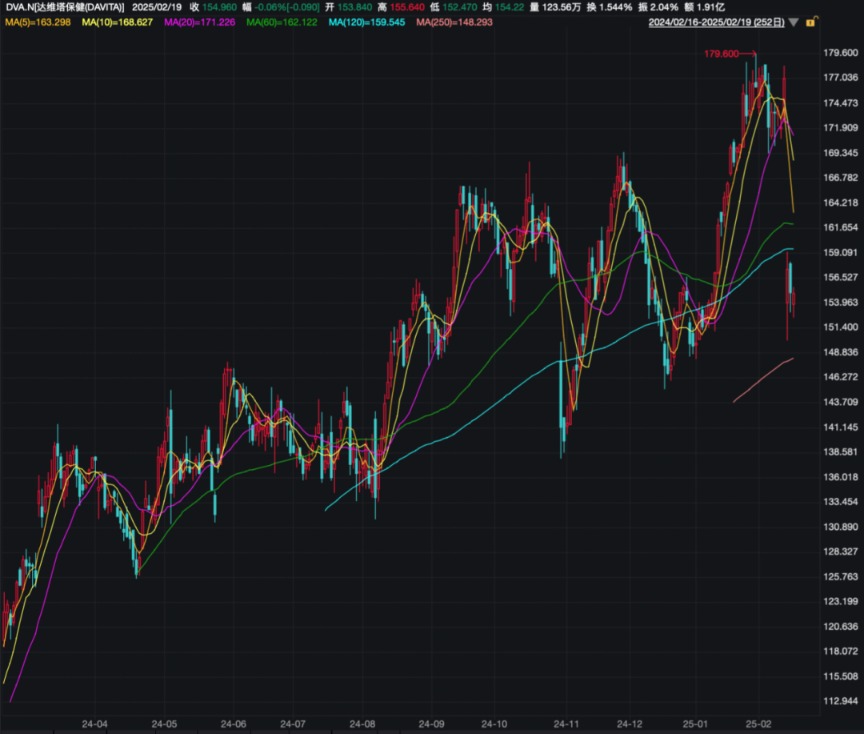
Task: Click the 25-02 date axis label
Action: coord(760,723)
